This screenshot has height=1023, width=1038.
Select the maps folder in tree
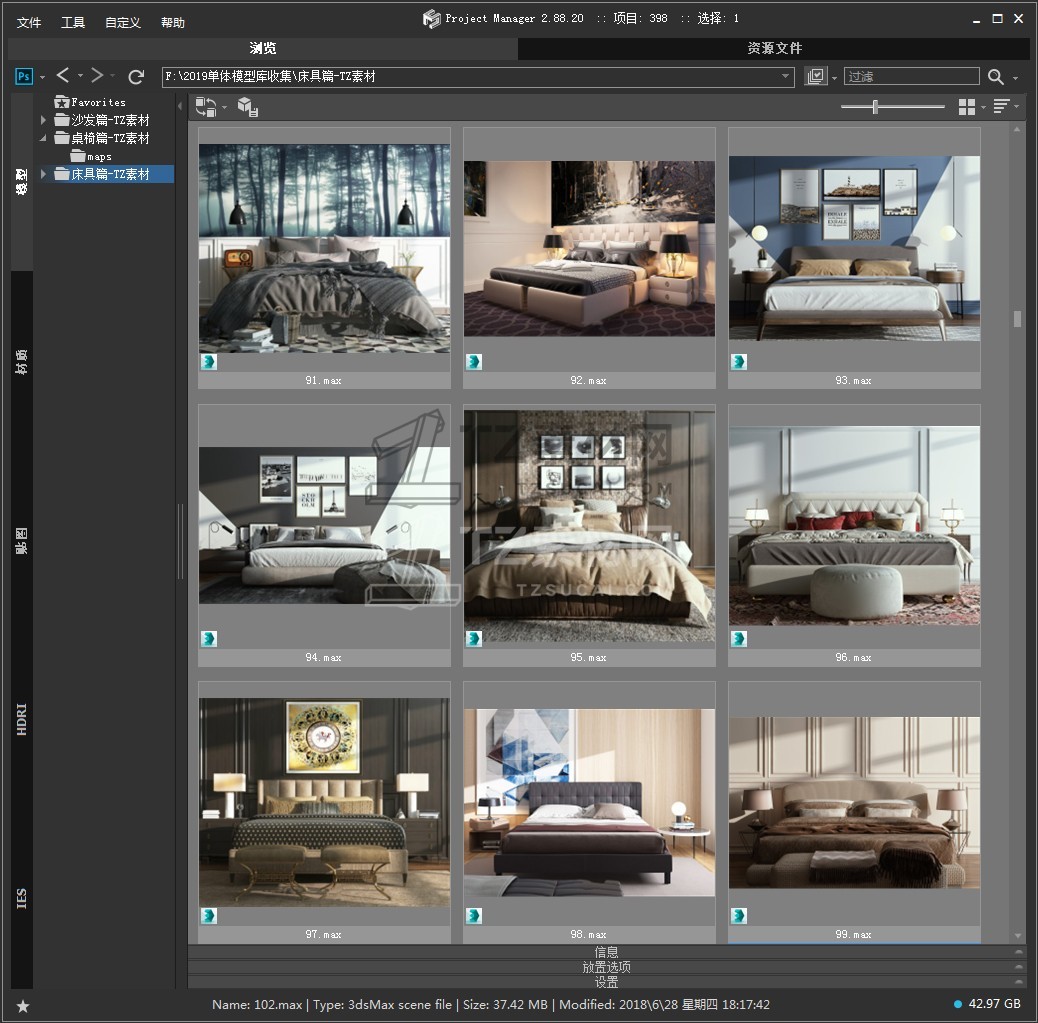(98, 156)
